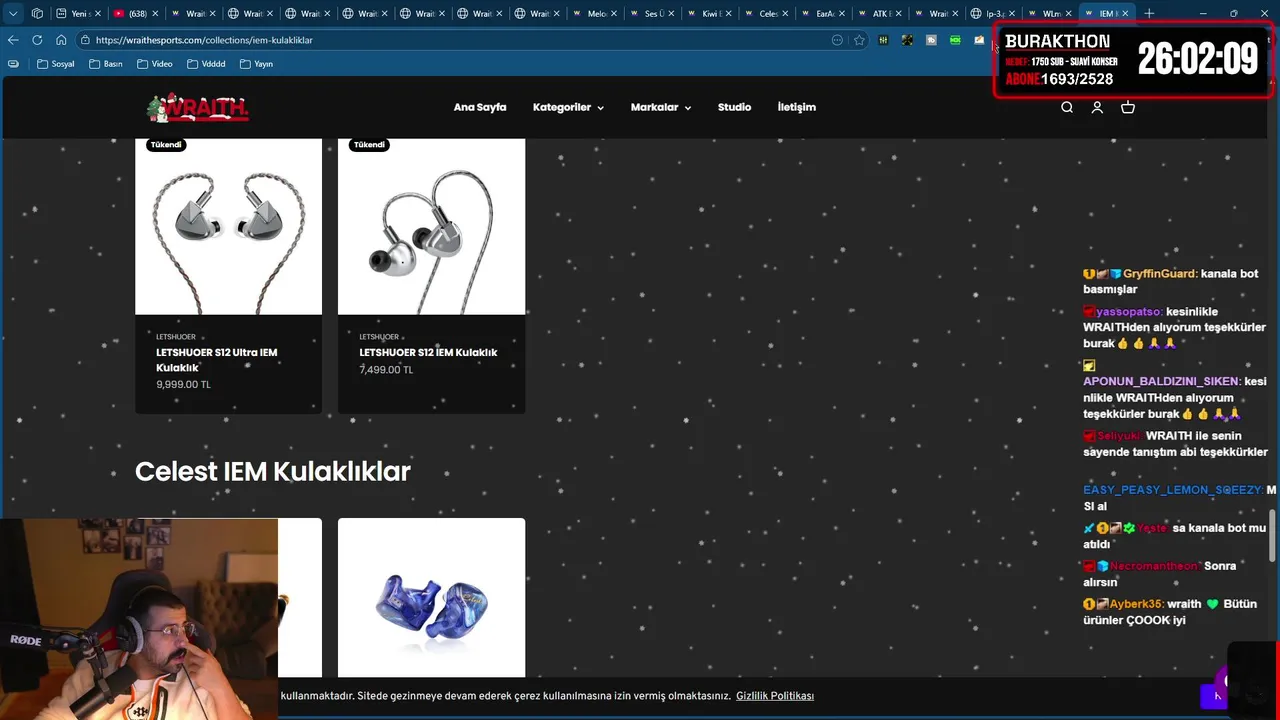Open the Ana Sayfa menu item
1280x720 pixels.
[480, 107]
